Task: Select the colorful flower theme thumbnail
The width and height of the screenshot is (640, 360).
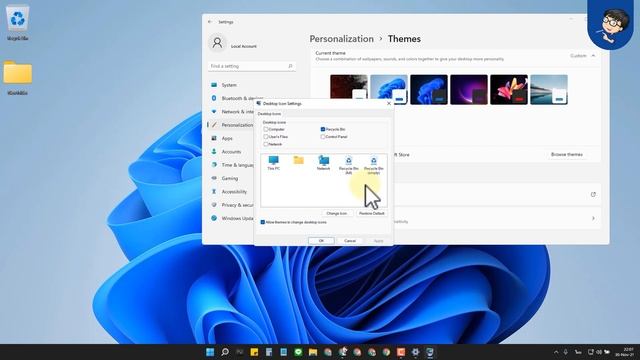Action: tap(509, 89)
